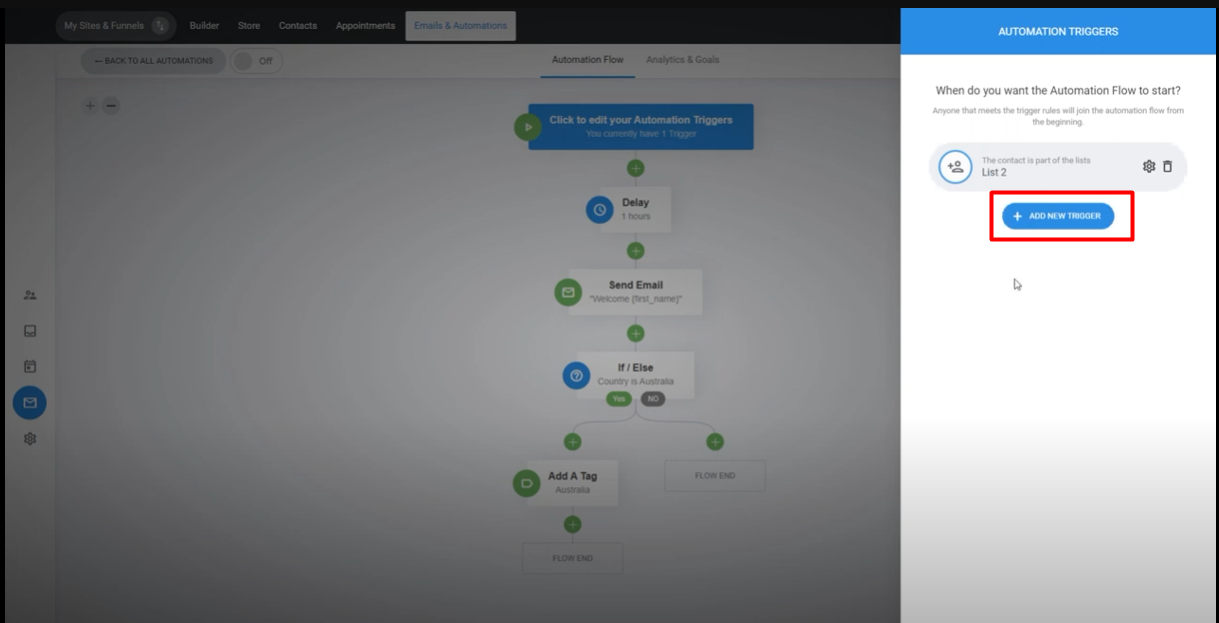
Task: Click the If / Else question mark icon
Action: [x=576, y=375]
